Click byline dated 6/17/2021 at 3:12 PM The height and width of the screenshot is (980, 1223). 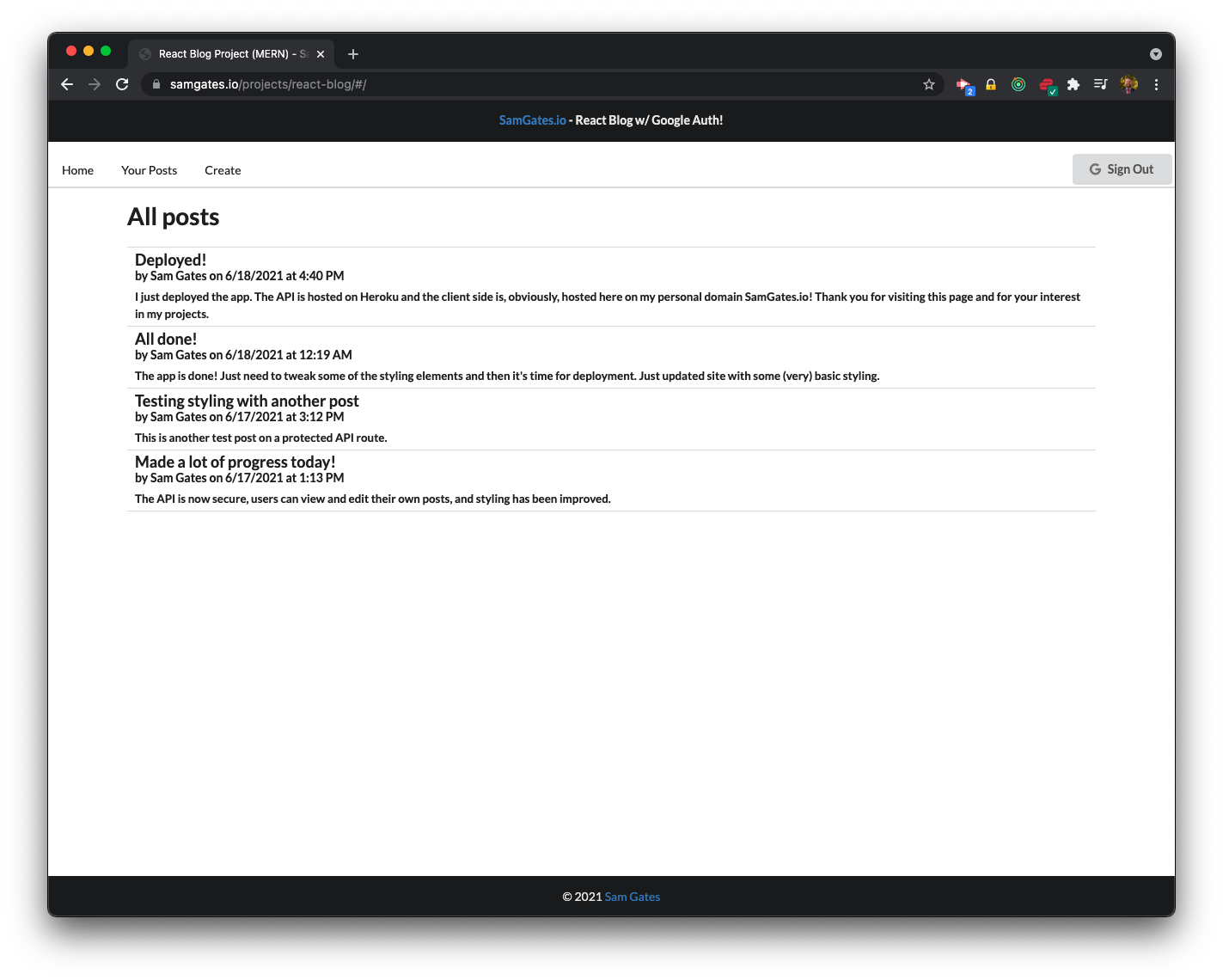pyautogui.click(x=240, y=417)
